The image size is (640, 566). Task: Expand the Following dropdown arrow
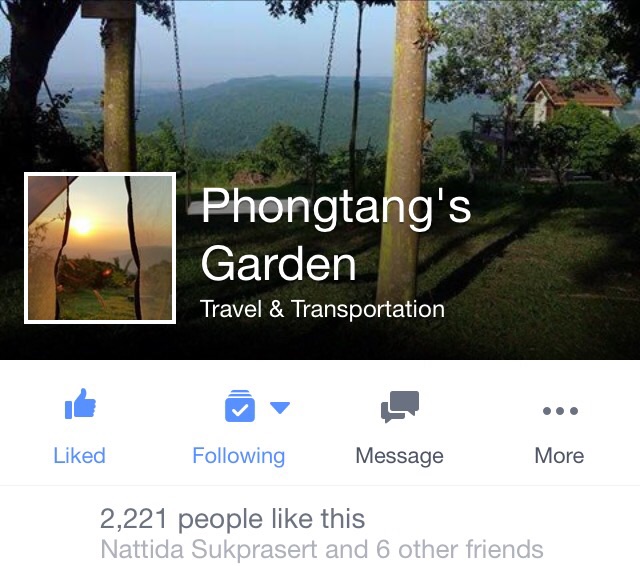click(280, 407)
